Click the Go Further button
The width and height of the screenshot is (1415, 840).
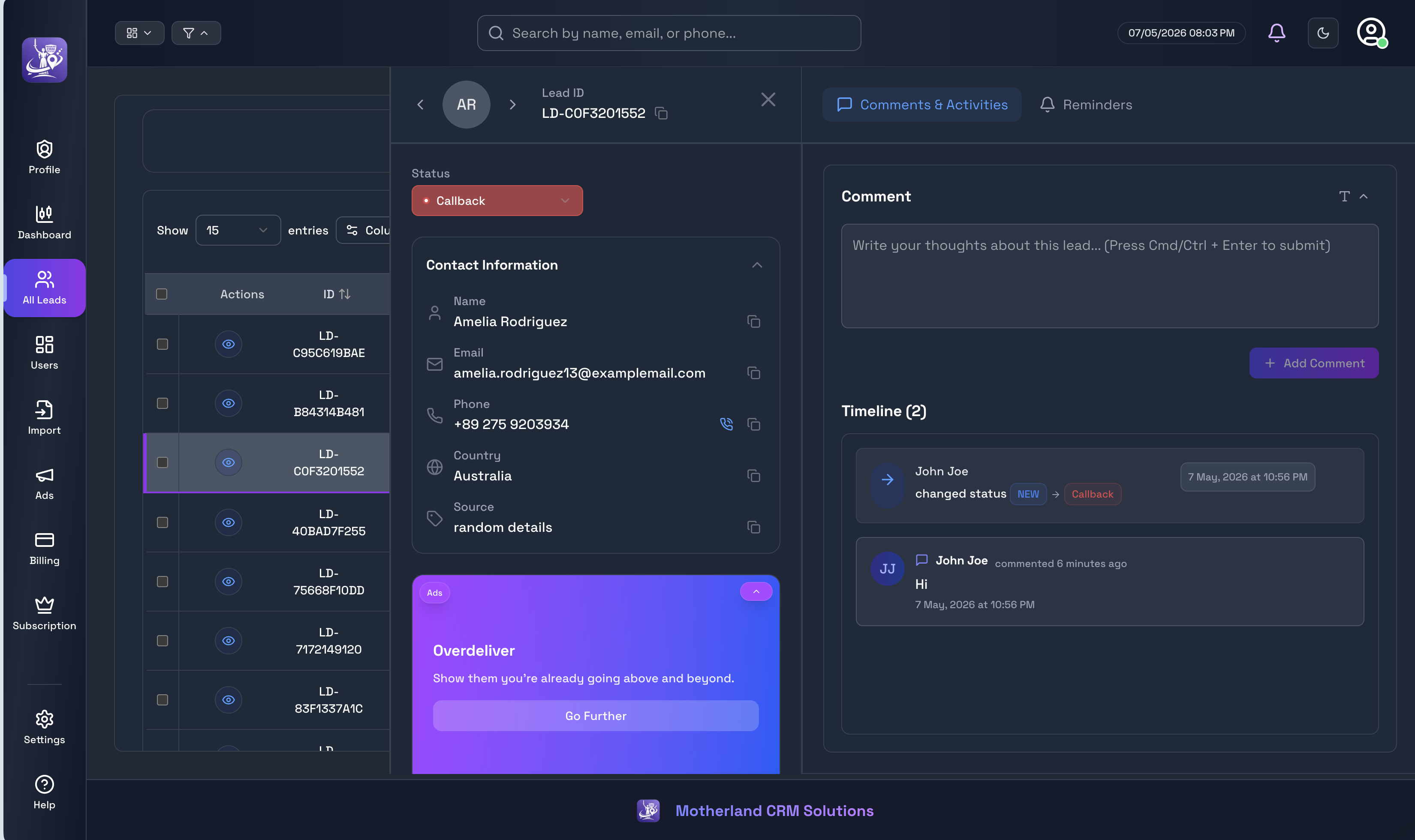[596, 716]
